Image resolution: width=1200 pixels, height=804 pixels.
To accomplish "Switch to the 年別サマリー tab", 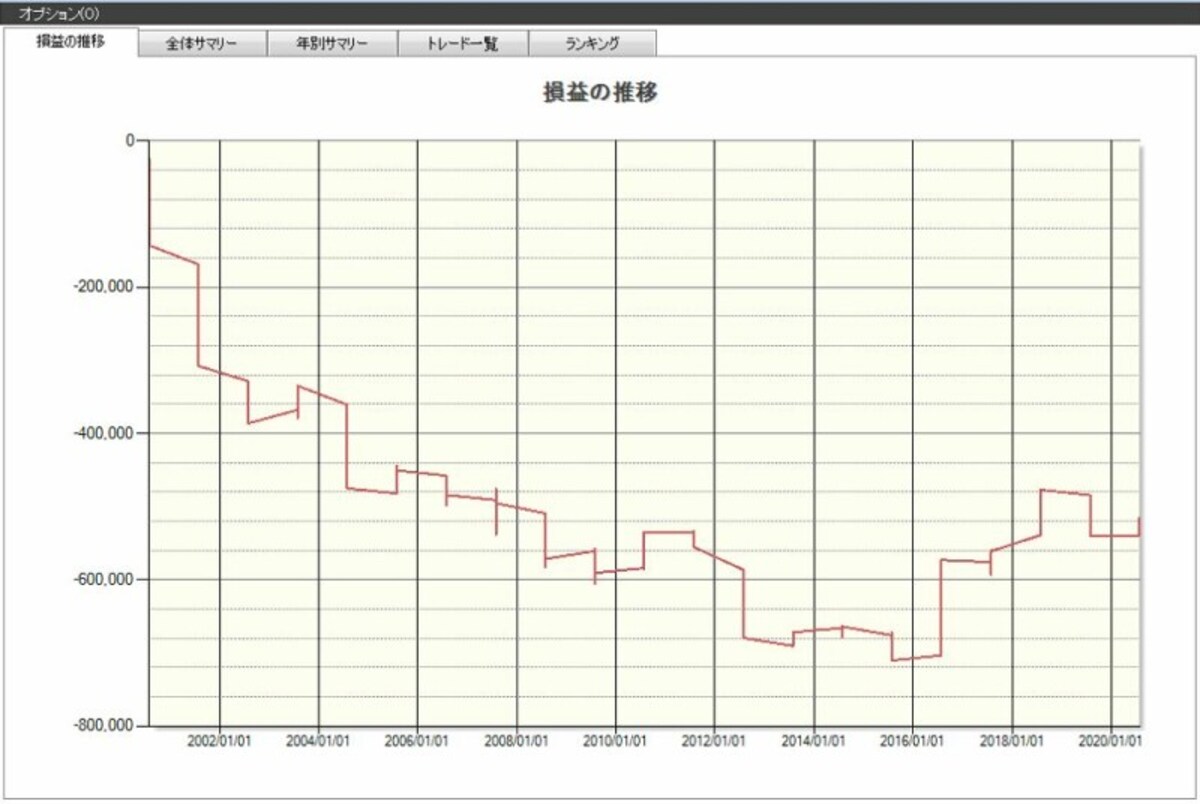I will pyautogui.click(x=332, y=44).
